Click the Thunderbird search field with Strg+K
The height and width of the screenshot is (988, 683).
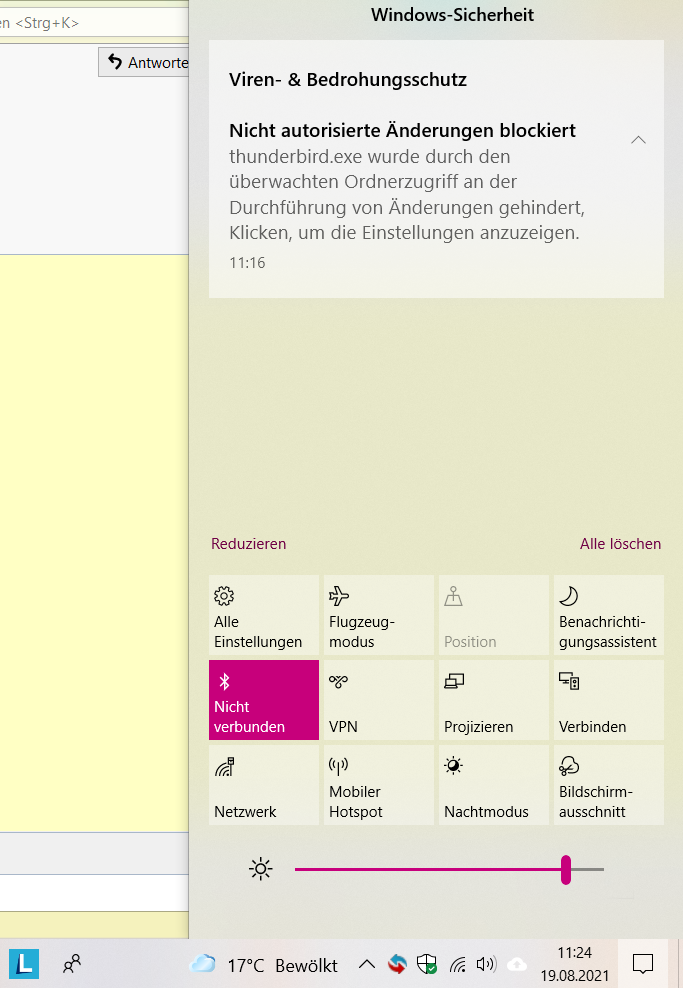coord(93,23)
